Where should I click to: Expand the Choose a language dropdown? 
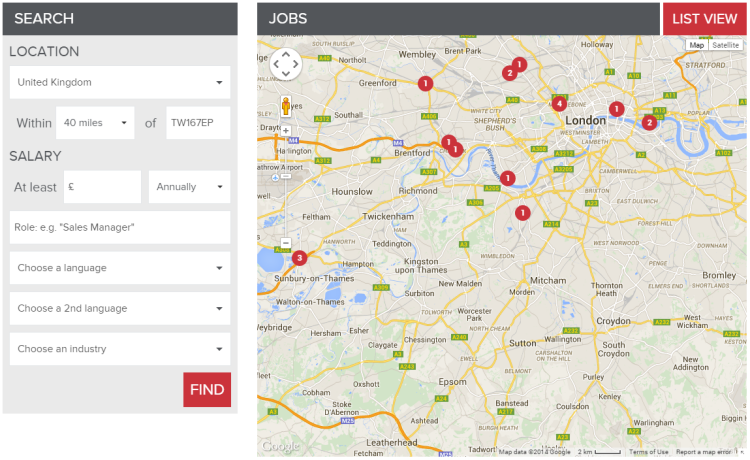click(120, 268)
